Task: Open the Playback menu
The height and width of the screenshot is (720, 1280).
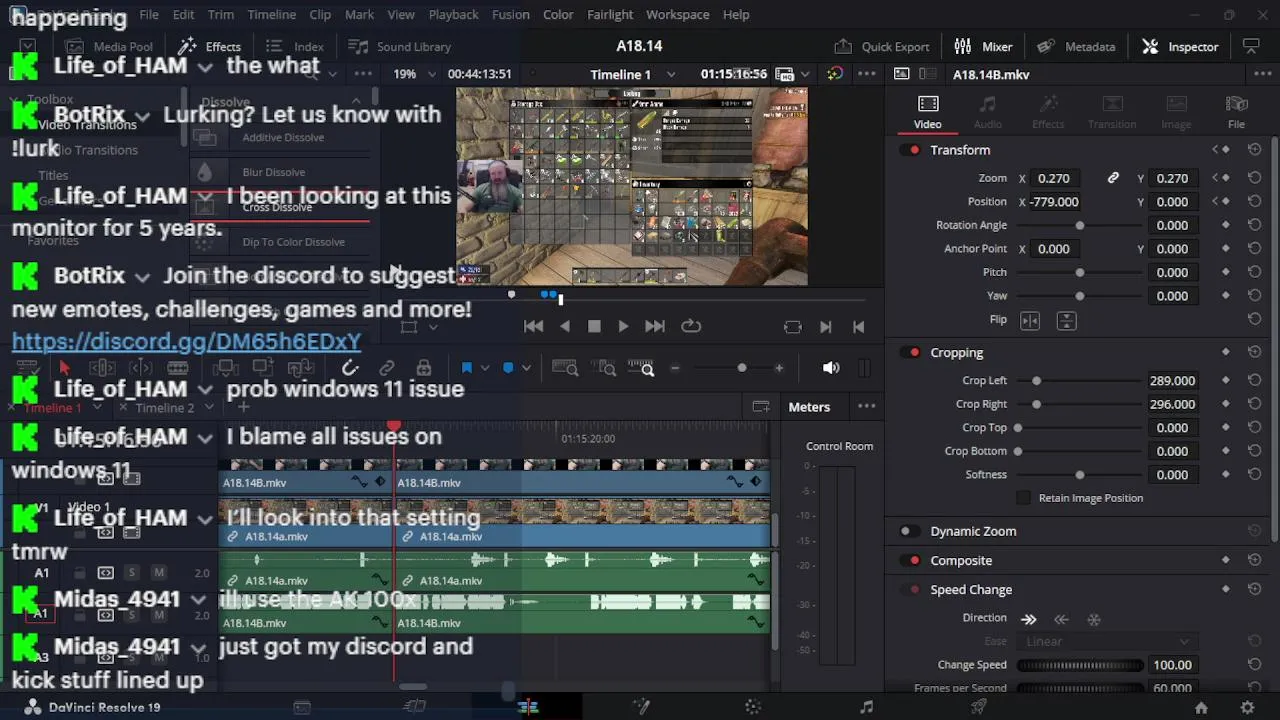Action: (x=454, y=15)
